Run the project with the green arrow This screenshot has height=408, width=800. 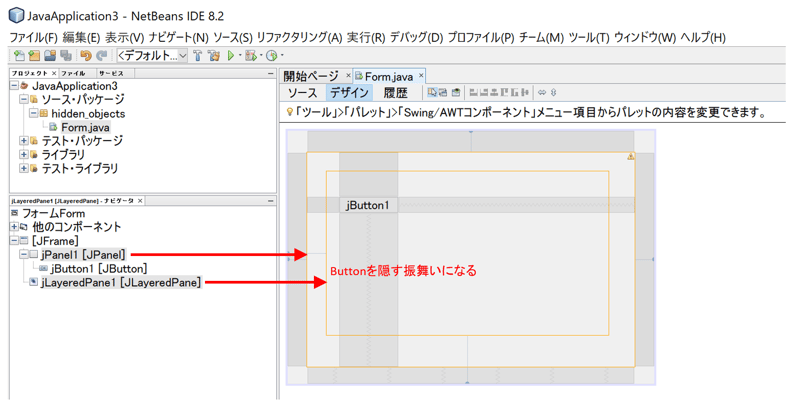pyautogui.click(x=231, y=55)
